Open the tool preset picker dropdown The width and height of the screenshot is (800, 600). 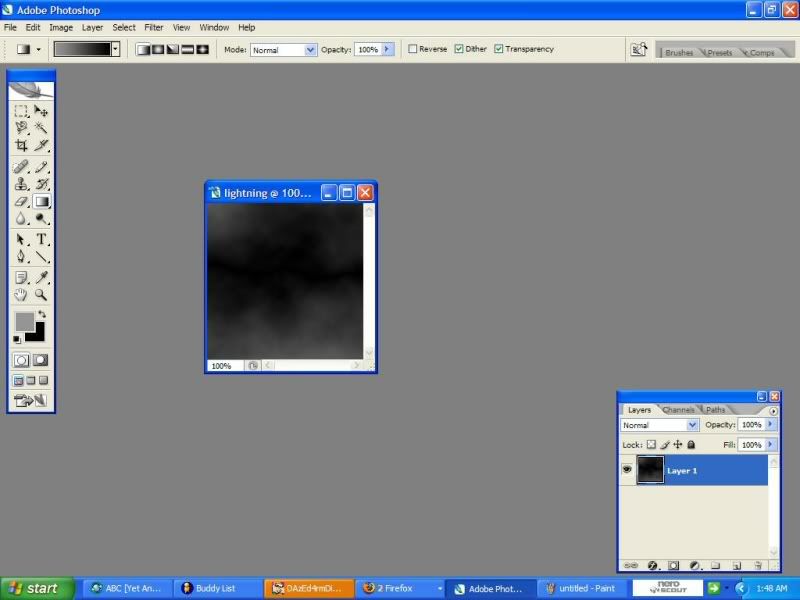coord(38,49)
